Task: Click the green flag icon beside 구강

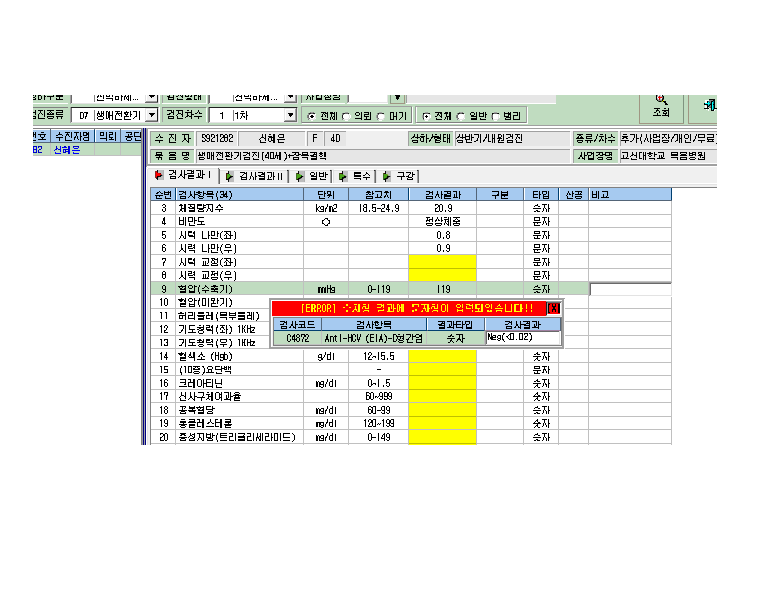Action: tap(386, 176)
